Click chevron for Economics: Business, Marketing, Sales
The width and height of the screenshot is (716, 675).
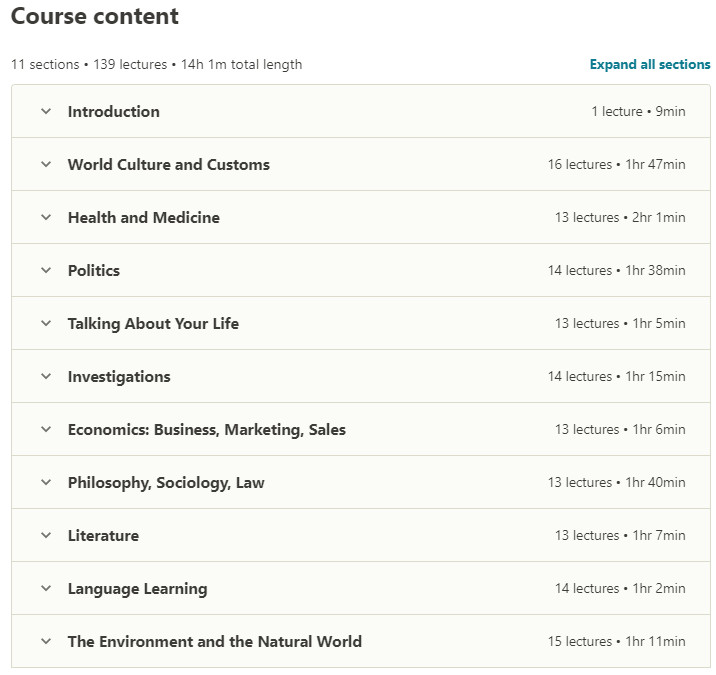tap(45, 430)
